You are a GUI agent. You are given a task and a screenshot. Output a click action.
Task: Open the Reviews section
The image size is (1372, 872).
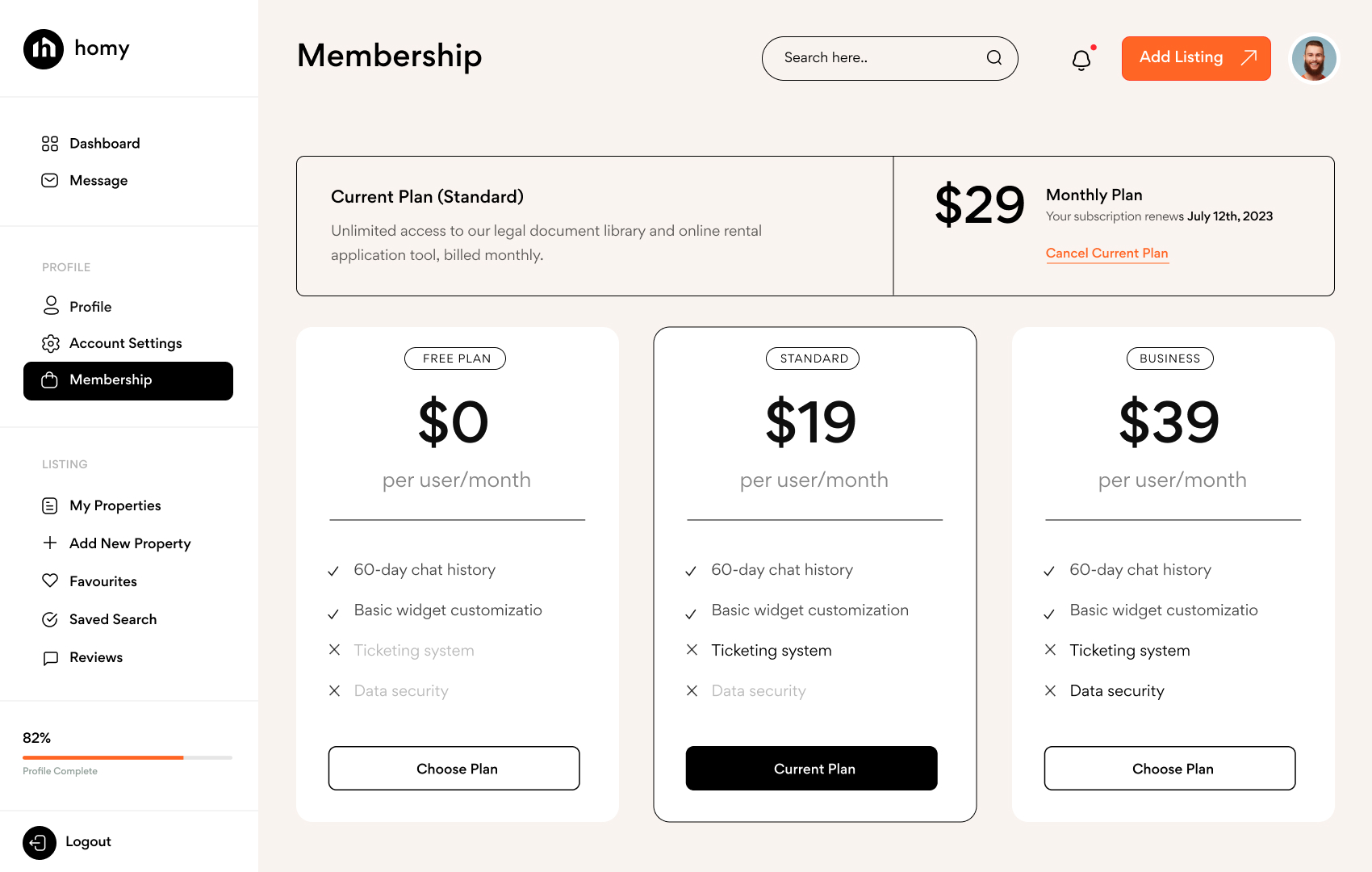95,658
